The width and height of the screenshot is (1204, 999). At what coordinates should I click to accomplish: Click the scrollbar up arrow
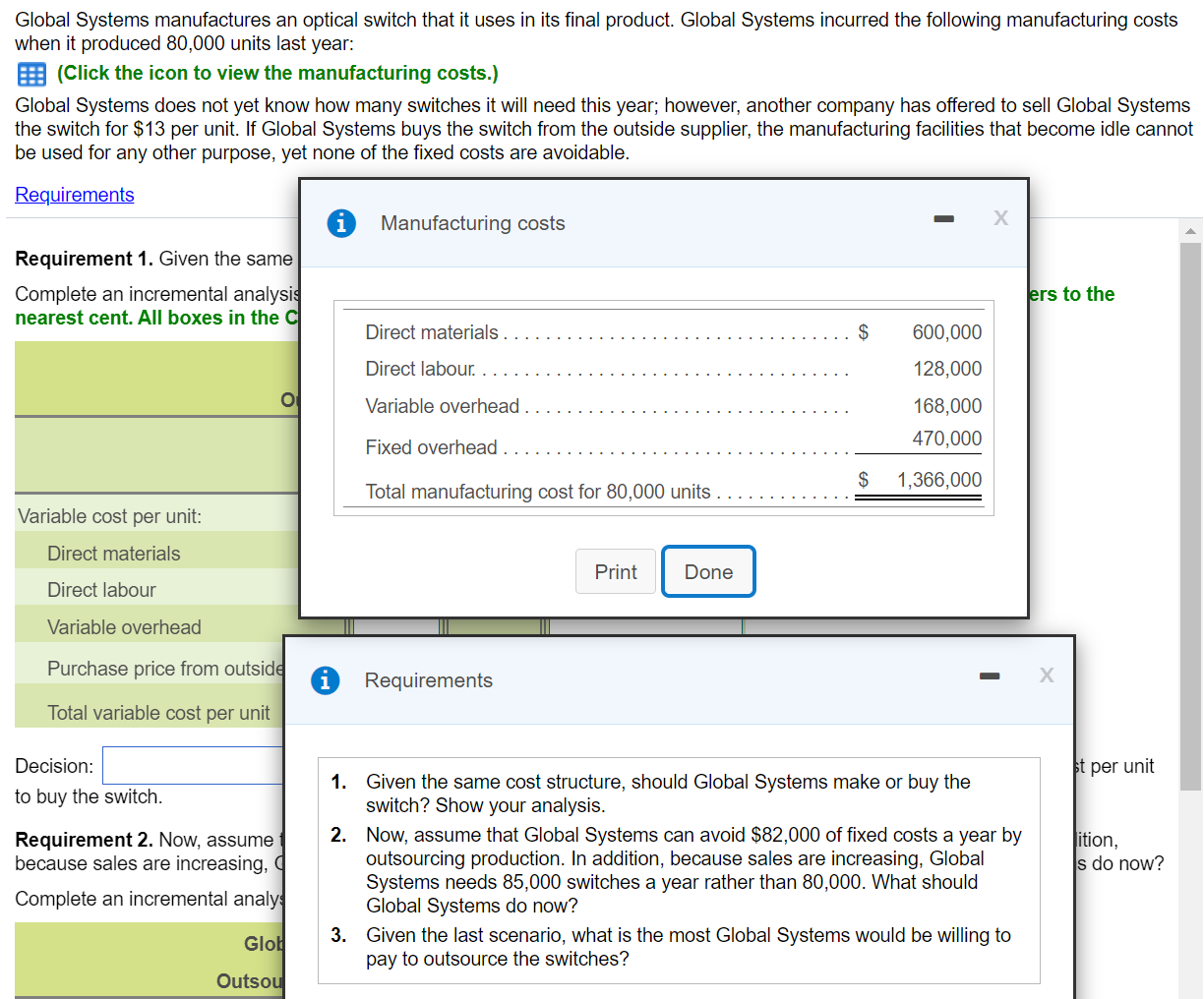point(1190,231)
